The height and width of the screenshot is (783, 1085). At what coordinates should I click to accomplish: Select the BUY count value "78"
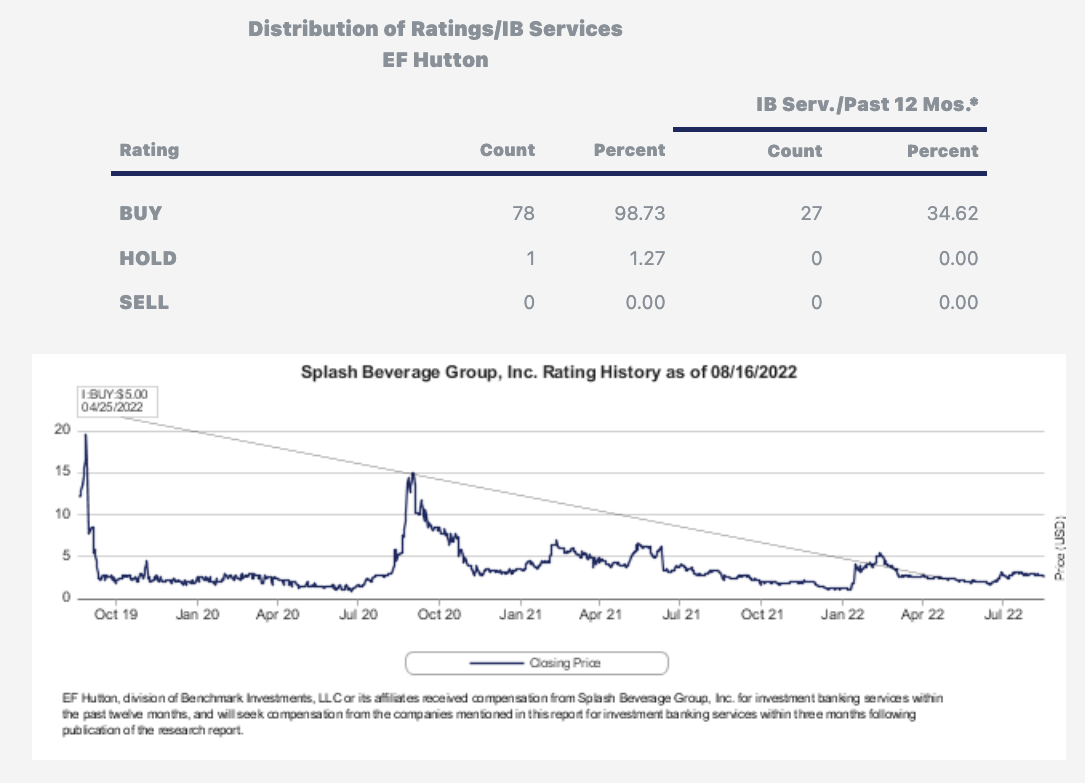click(523, 213)
